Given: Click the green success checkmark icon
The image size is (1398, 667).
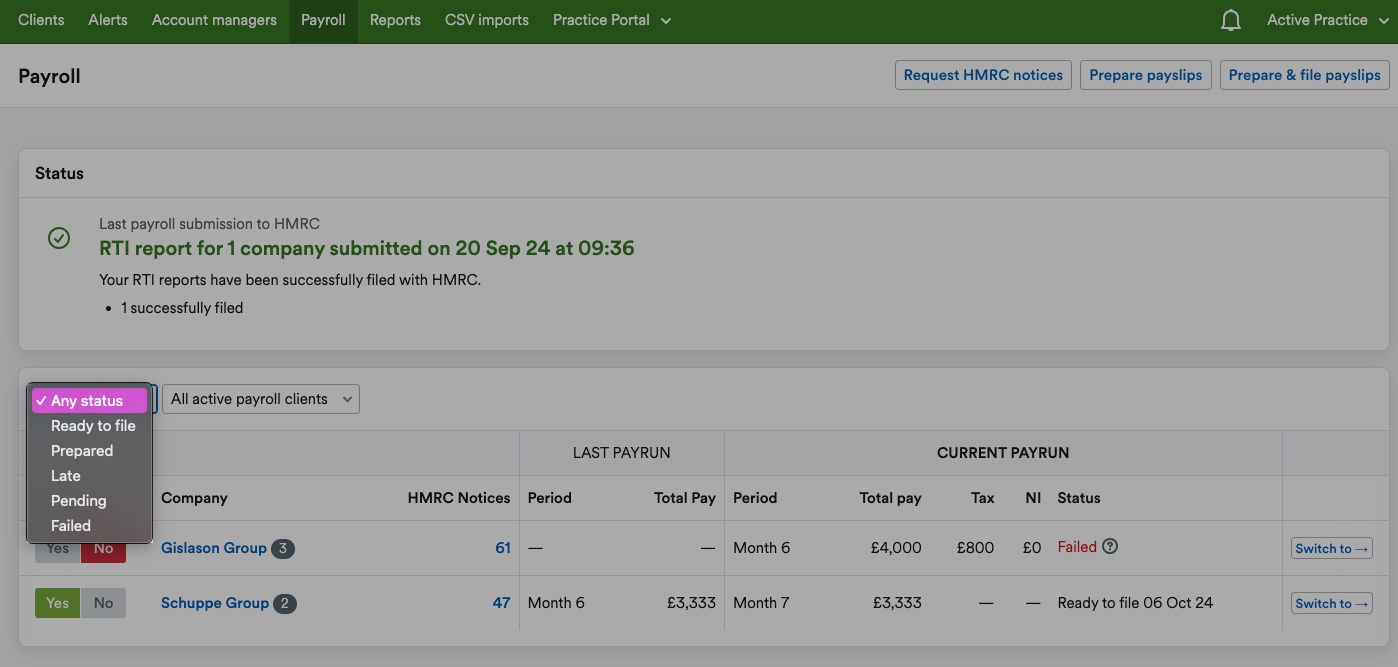Looking at the screenshot, I should pyautogui.click(x=59, y=238).
